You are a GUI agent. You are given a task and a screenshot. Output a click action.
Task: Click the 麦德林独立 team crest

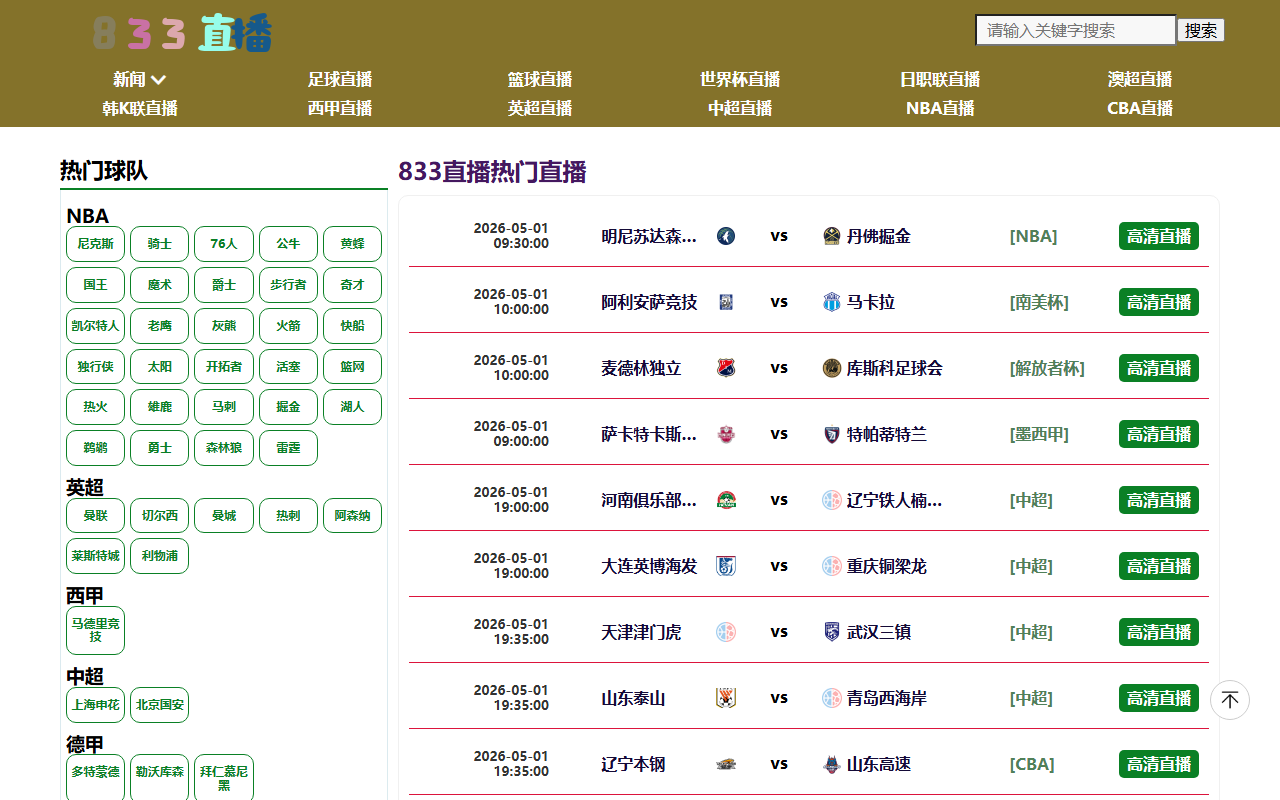click(726, 368)
